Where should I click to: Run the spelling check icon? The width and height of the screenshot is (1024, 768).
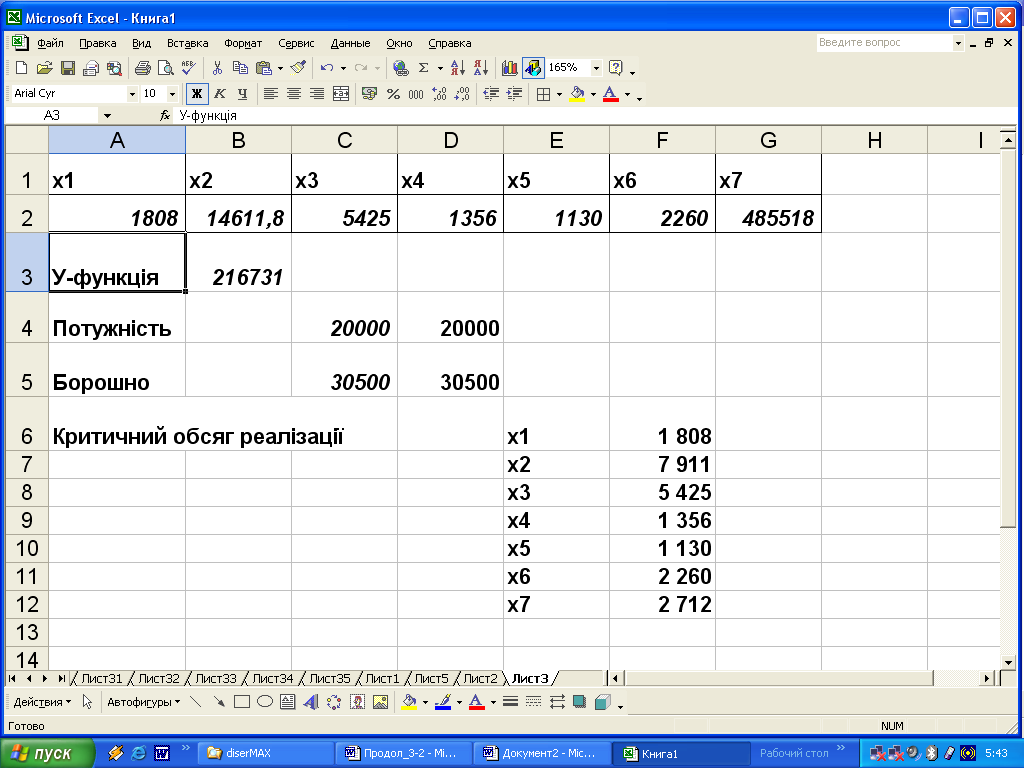point(189,68)
